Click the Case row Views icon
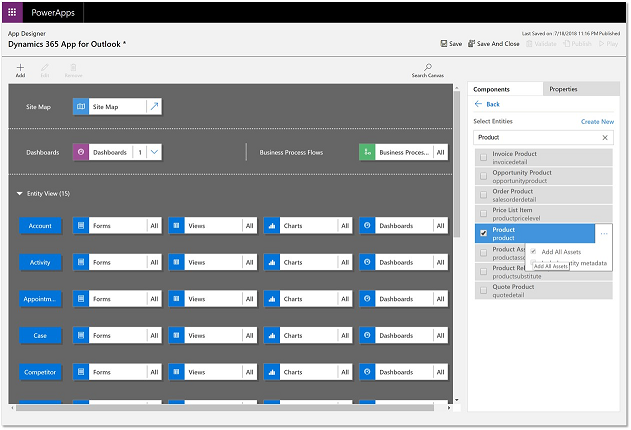 pos(176,335)
